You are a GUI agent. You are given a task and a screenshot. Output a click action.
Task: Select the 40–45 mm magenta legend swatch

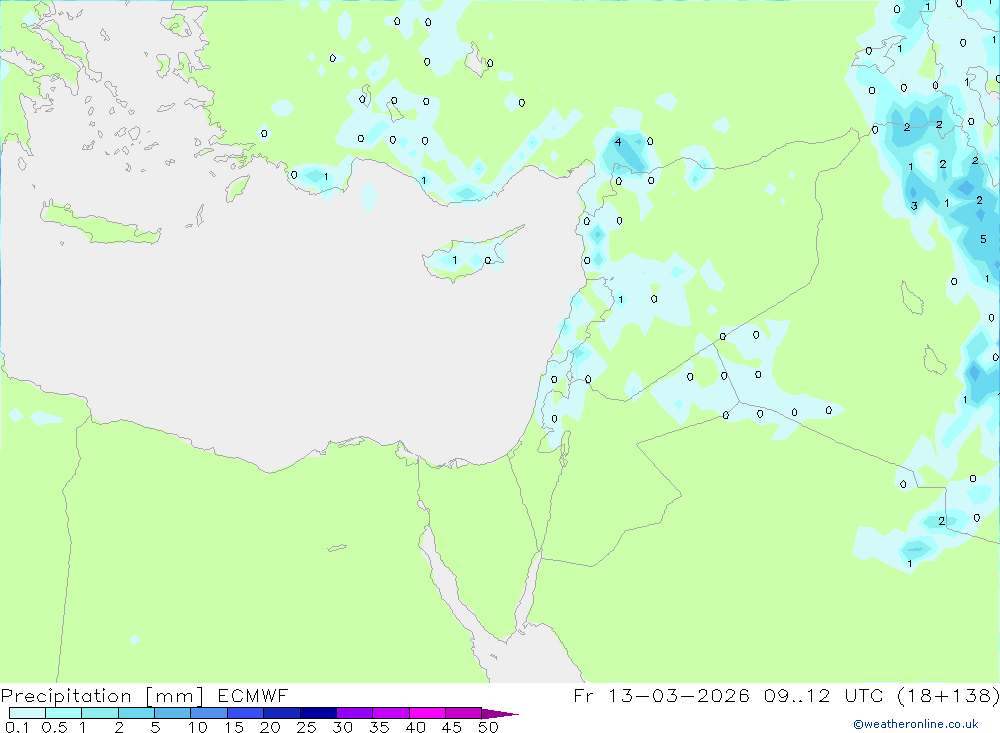click(427, 713)
